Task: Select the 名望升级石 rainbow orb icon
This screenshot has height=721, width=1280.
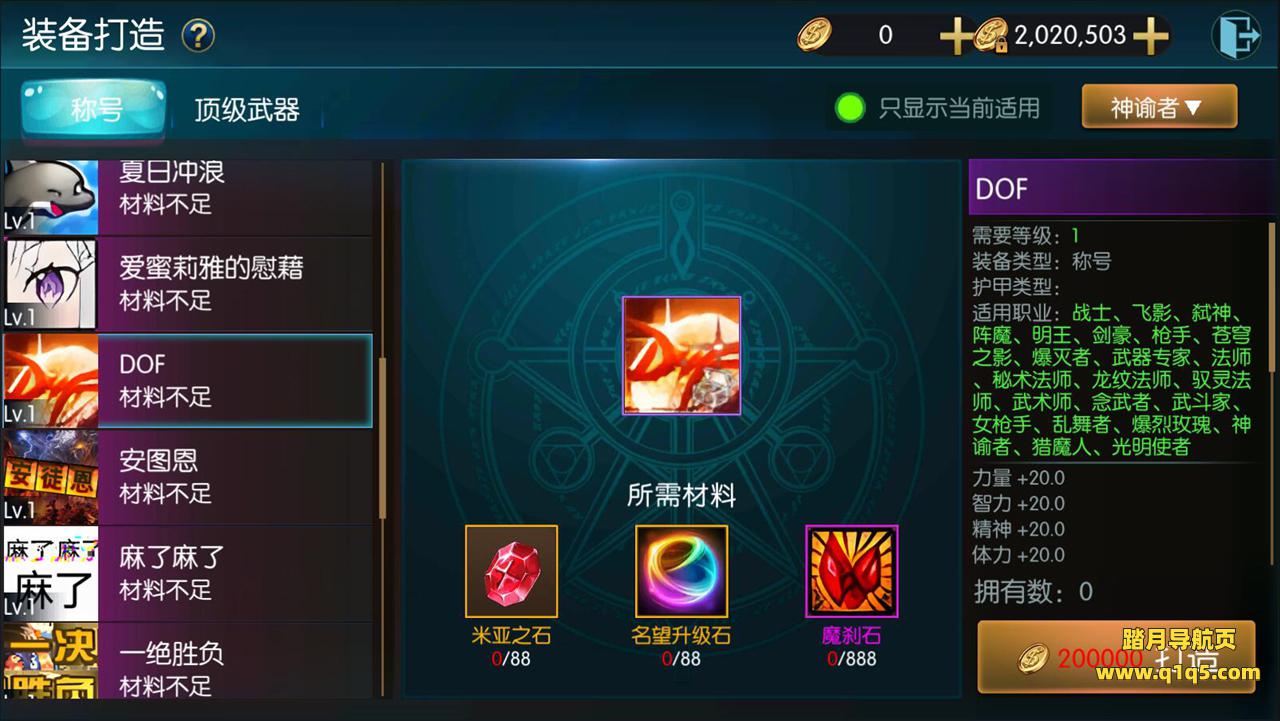Action: (681, 571)
